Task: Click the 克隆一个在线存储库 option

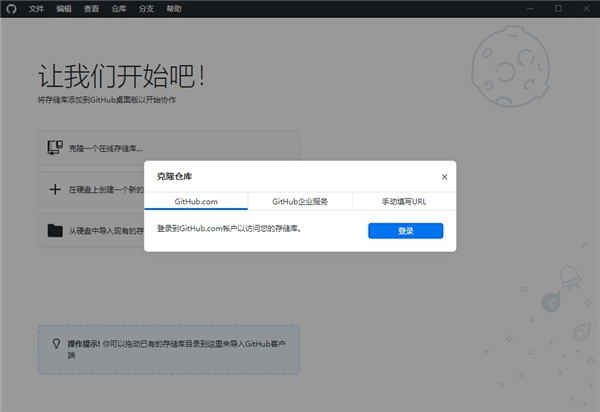Action: [x=168, y=148]
